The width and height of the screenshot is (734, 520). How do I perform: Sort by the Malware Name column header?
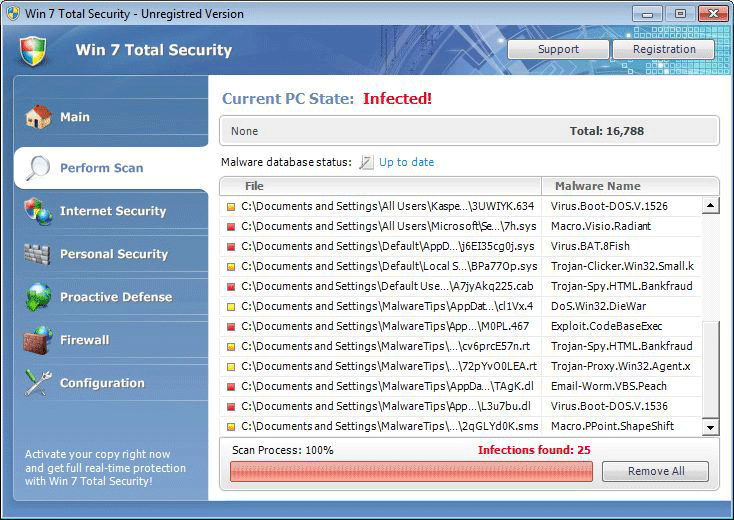tap(596, 186)
